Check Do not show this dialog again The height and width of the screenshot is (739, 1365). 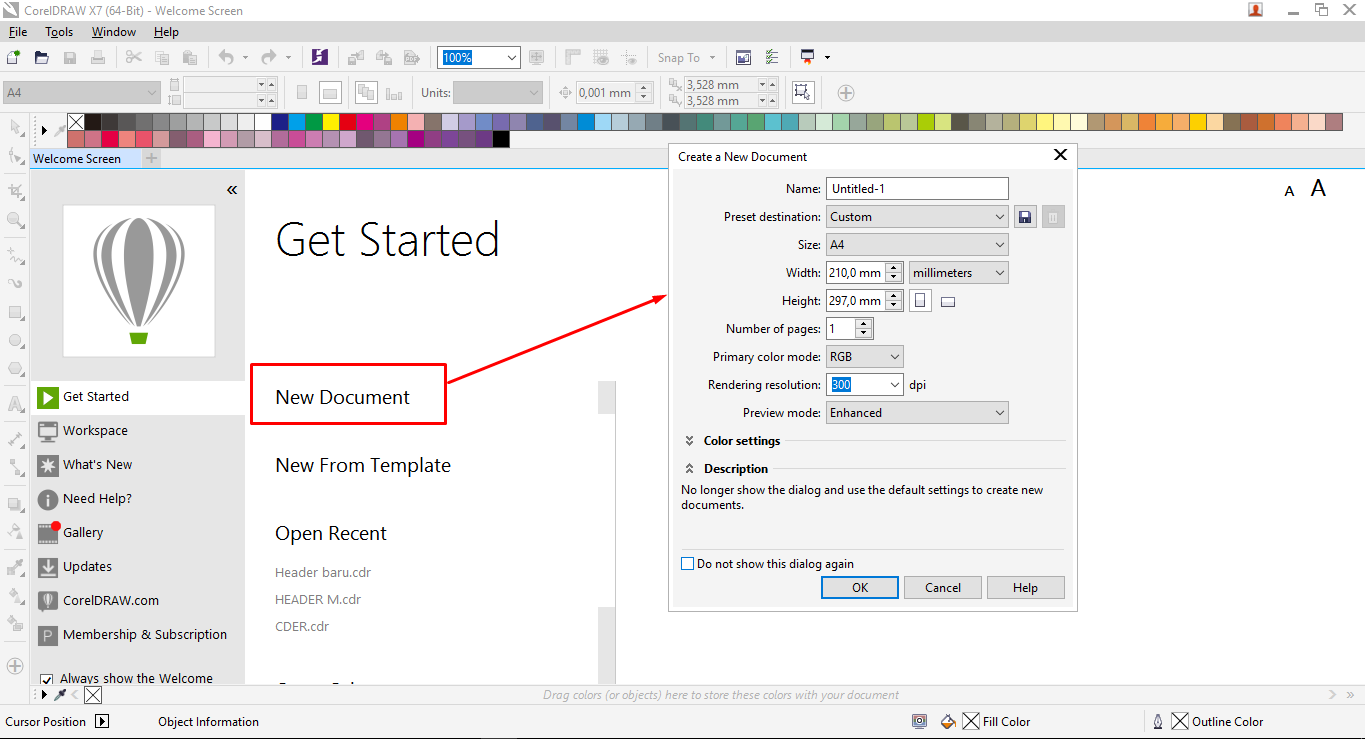point(687,564)
